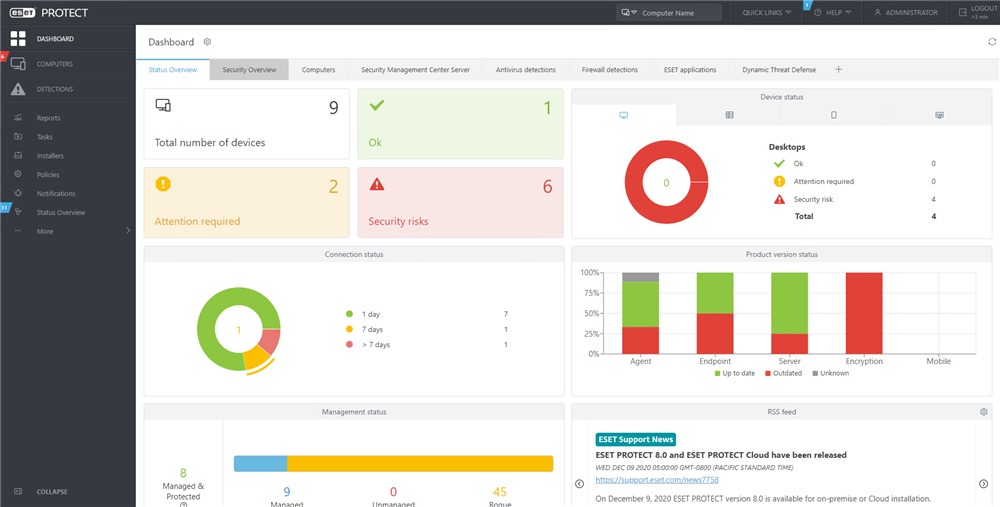Click the red Encryption bar in chart
This screenshot has height=507, width=1000.
[864, 312]
